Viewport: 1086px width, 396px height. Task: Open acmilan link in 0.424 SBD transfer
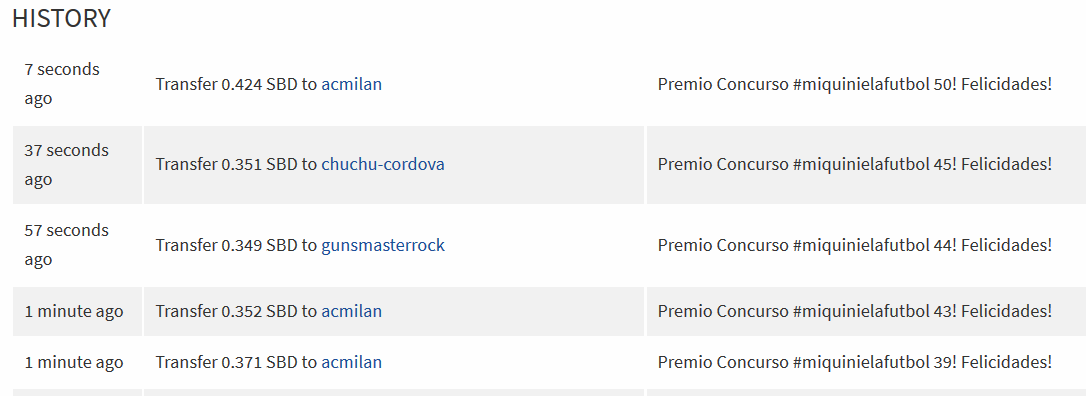click(x=351, y=84)
